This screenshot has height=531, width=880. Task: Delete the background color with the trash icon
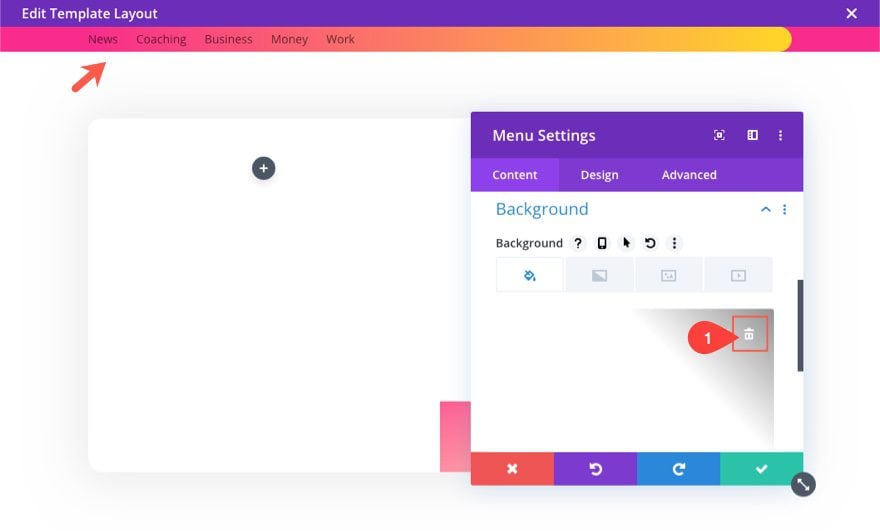click(x=749, y=335)
